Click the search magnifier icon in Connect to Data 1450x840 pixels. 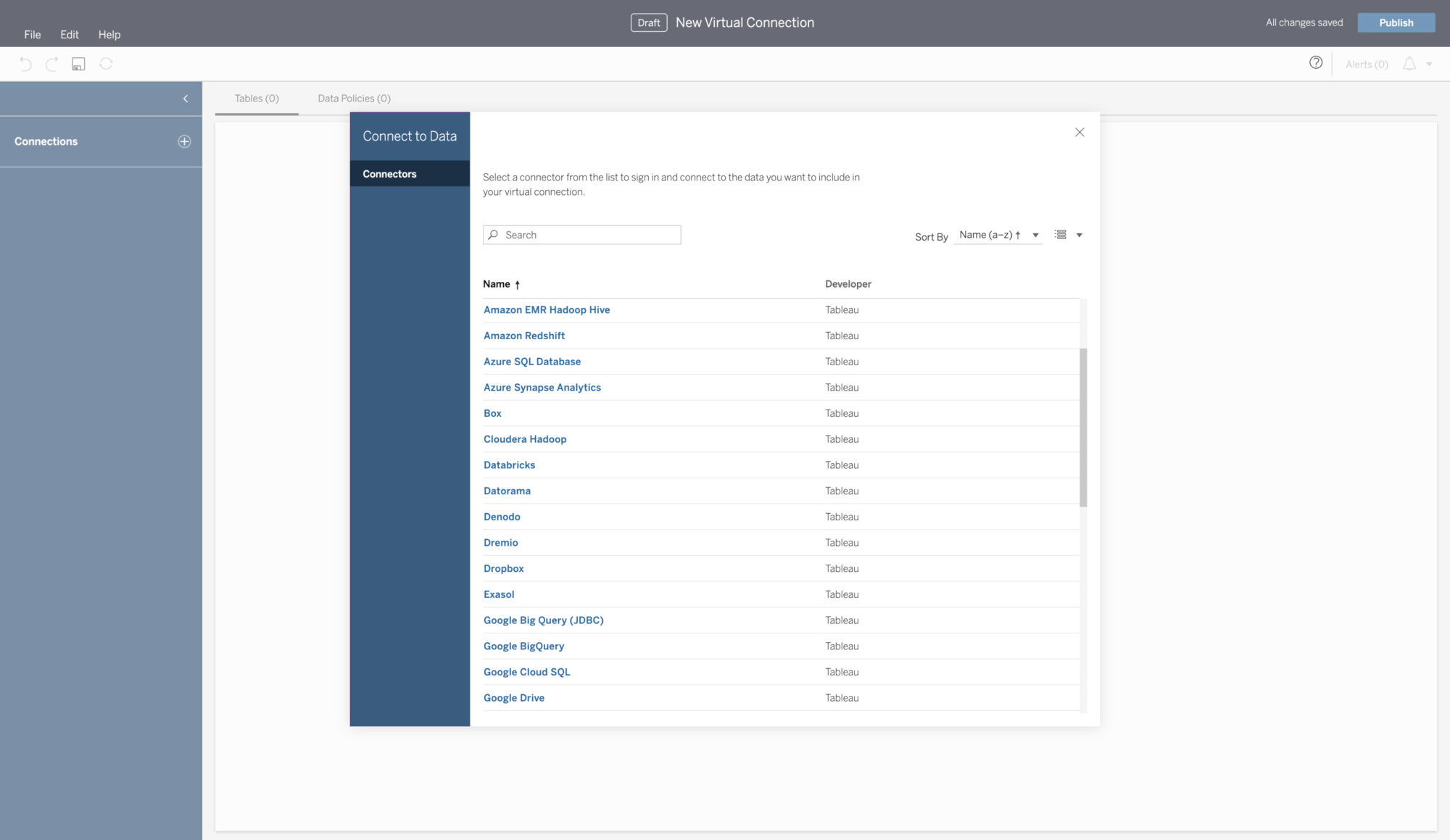494,234
